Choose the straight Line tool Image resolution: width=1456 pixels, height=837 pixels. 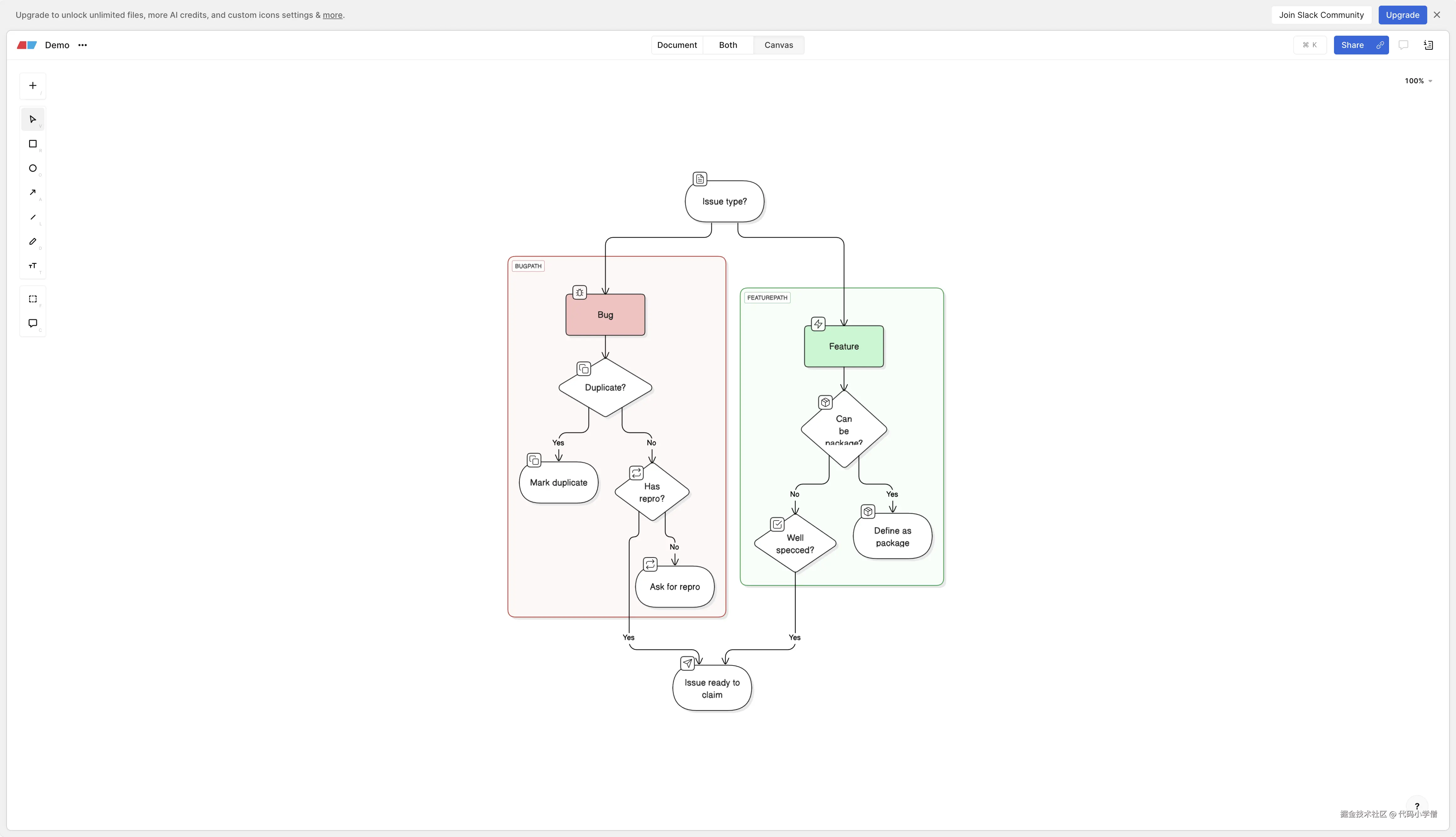pos(33,217)
